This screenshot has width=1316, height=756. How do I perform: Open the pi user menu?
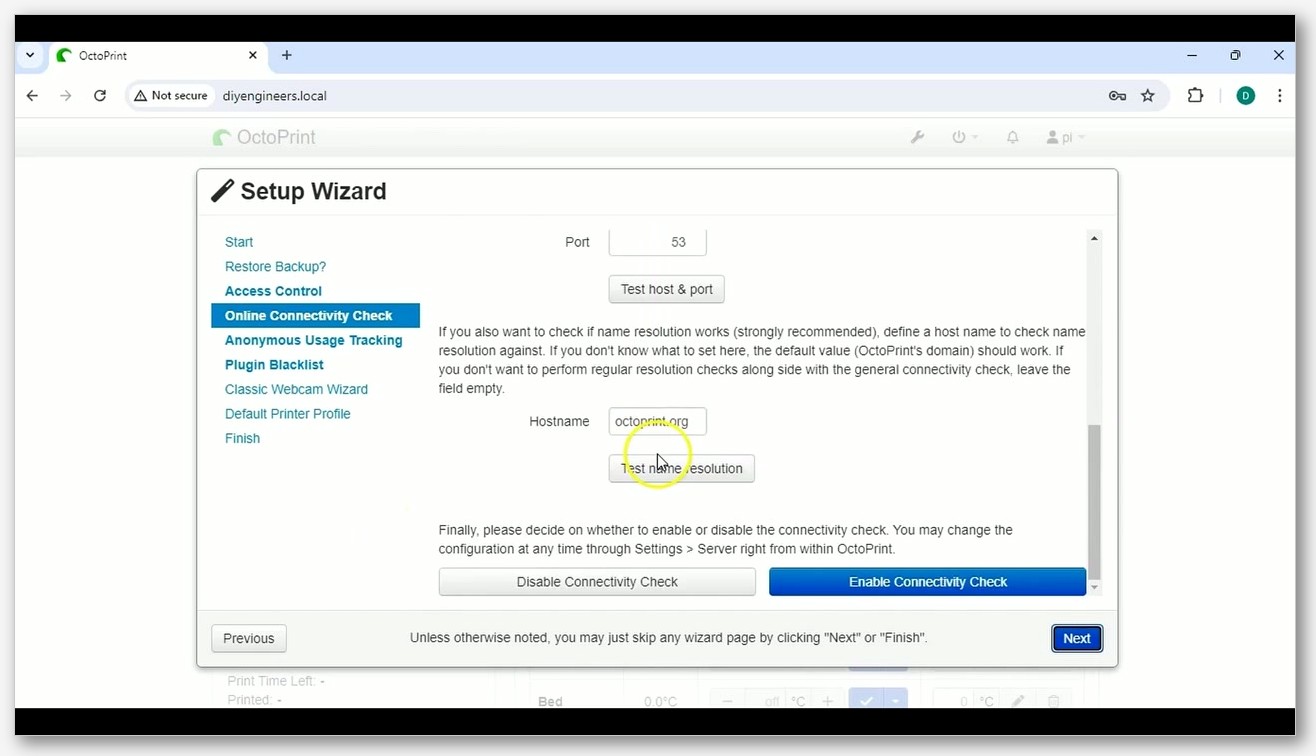click(x=1065, y=137)
